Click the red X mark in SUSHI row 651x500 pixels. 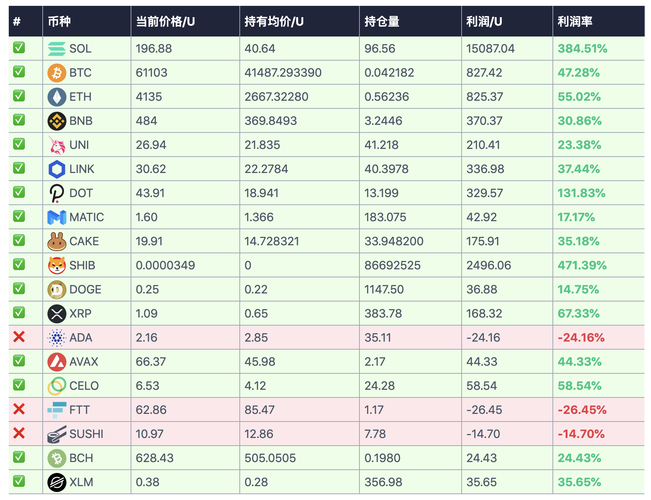point(19,433)
